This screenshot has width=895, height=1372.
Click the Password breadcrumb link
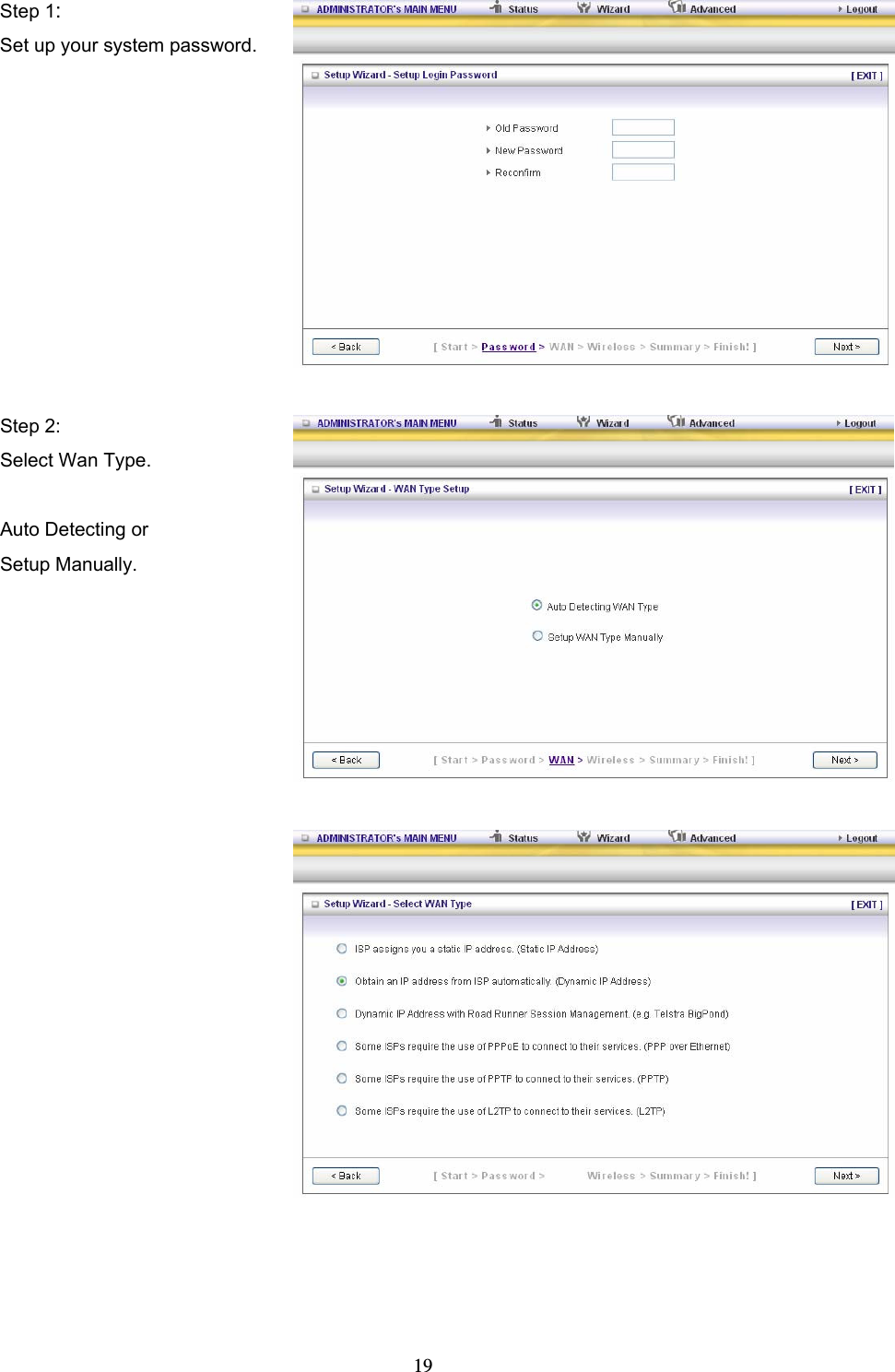coord(507,346)
